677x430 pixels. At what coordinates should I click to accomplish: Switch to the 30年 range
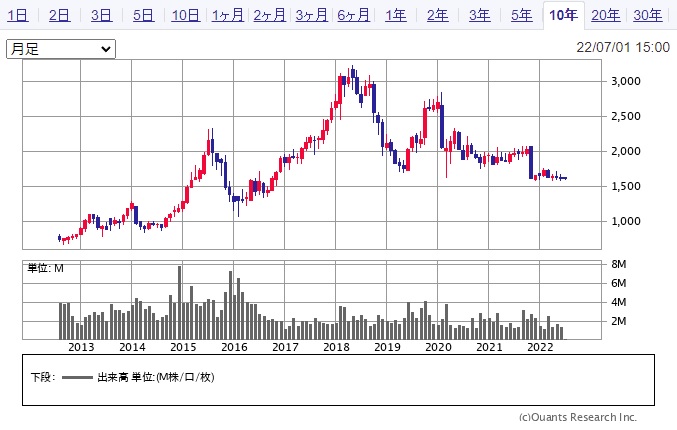648,16
